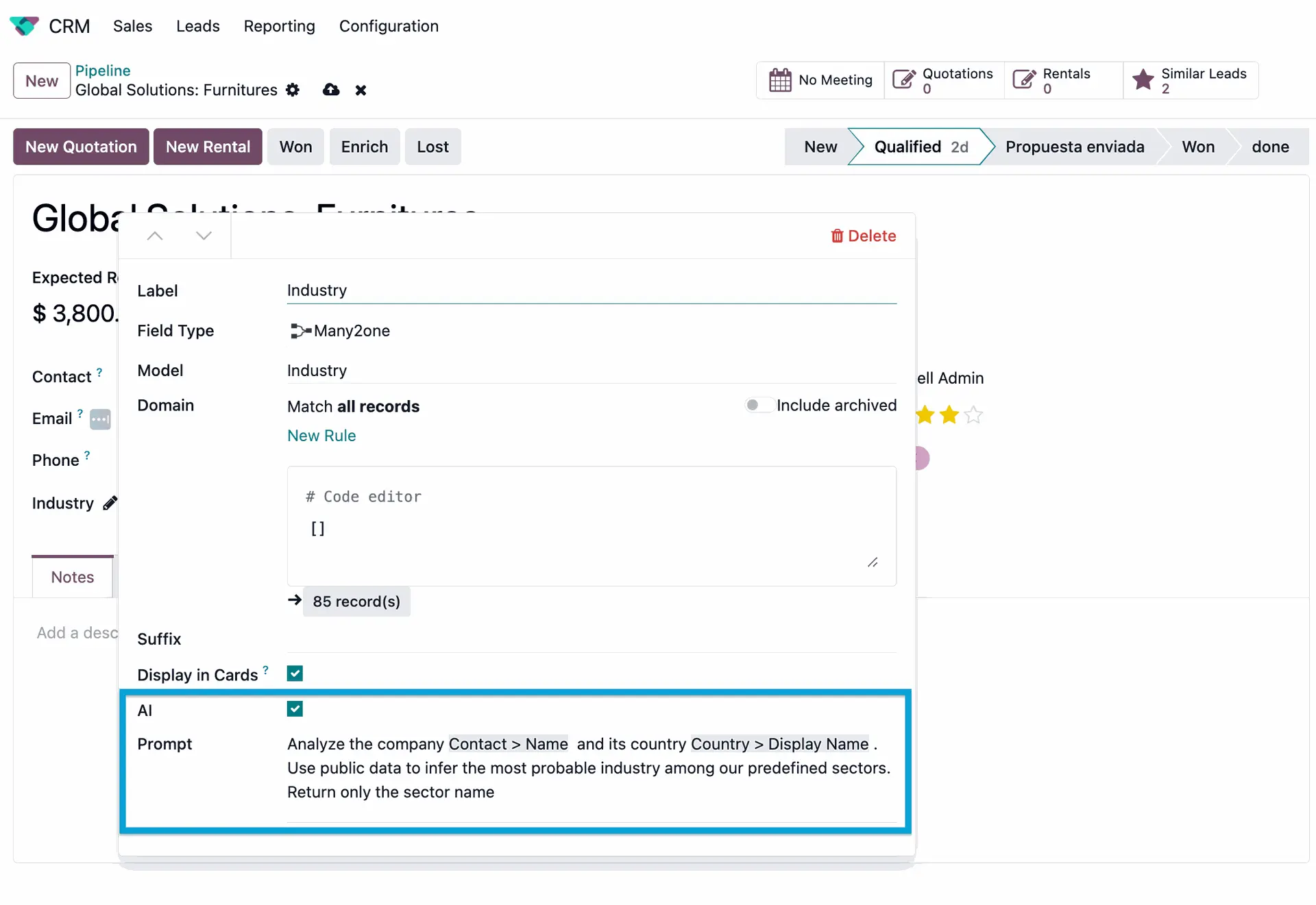Click inside the Label input field
Image resolution: width=1316 pixels, height=905 pixels.
pyautogui.click(x=591, y=290)
